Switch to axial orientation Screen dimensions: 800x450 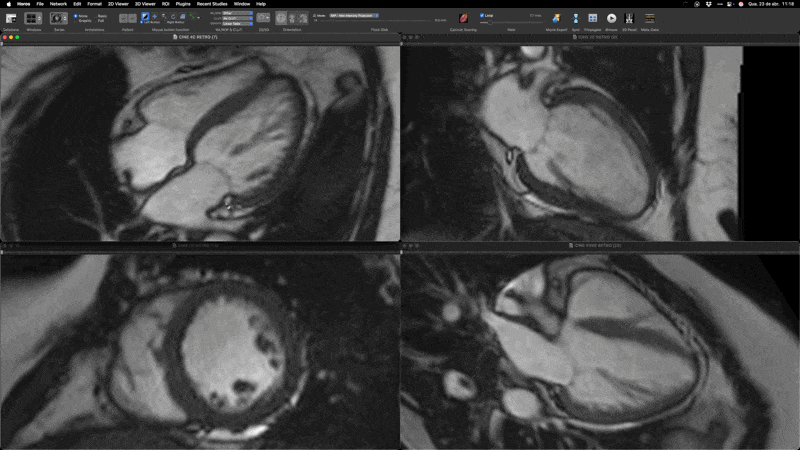click(281, 18)
